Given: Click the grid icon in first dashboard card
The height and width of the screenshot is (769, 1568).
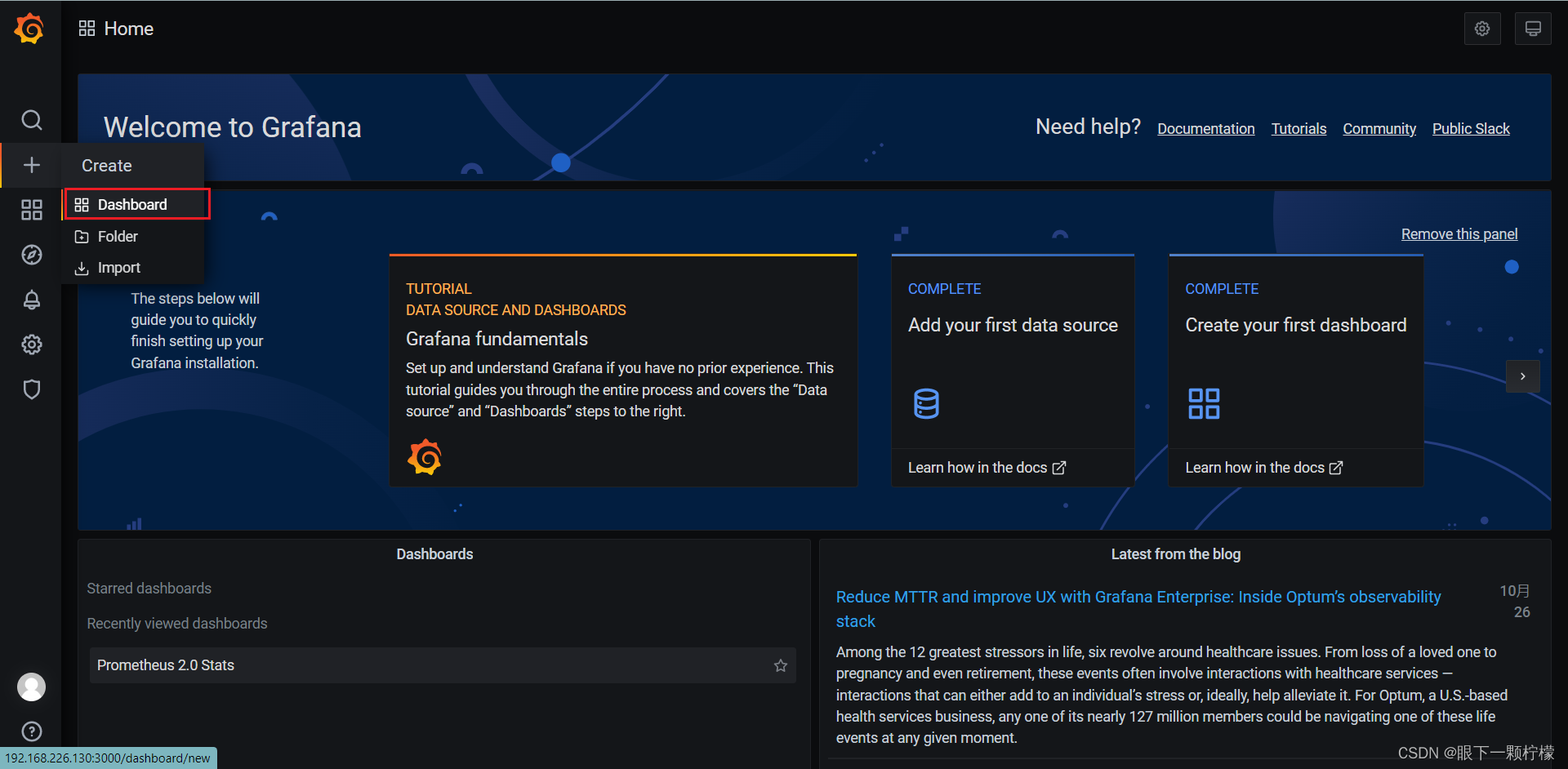Looking at the screenshot, I should tap(1204, 403).
